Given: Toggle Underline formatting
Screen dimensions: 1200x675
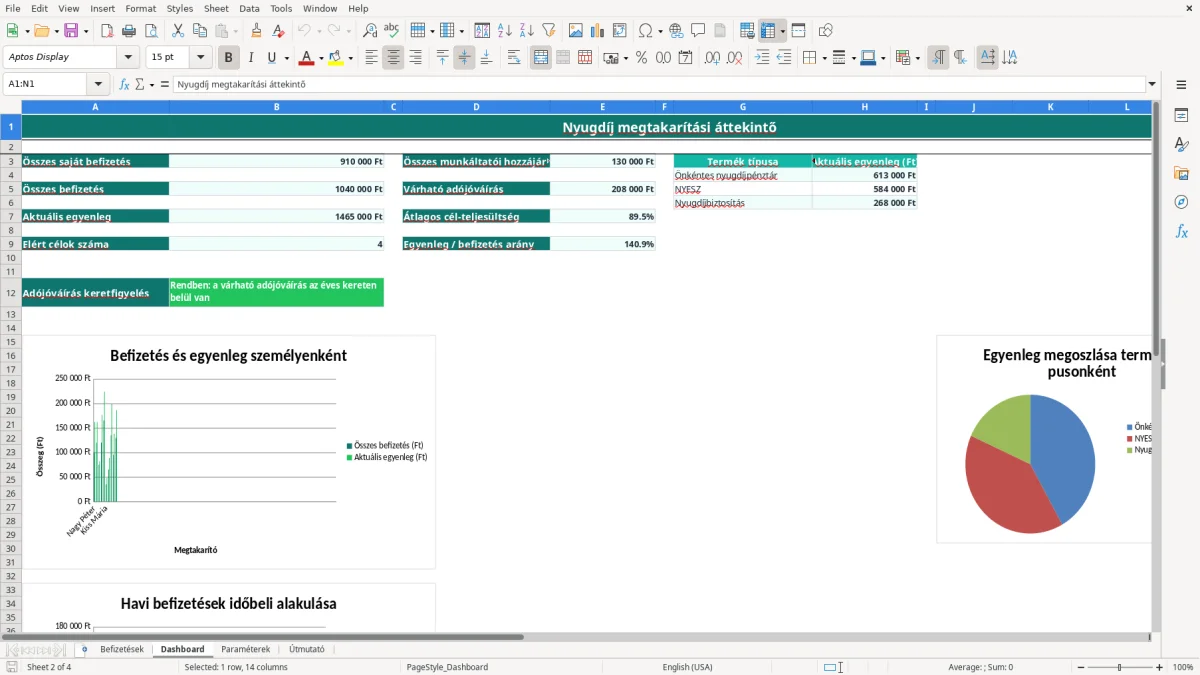Looking at the screenshot, I should [272, 58].
